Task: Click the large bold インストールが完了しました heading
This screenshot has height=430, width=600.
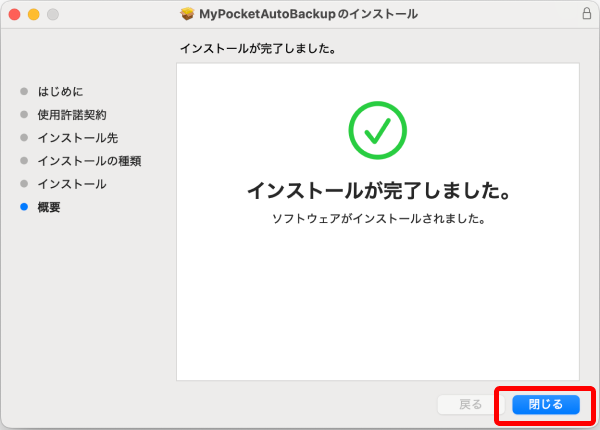Action: (x=378, y=190)
